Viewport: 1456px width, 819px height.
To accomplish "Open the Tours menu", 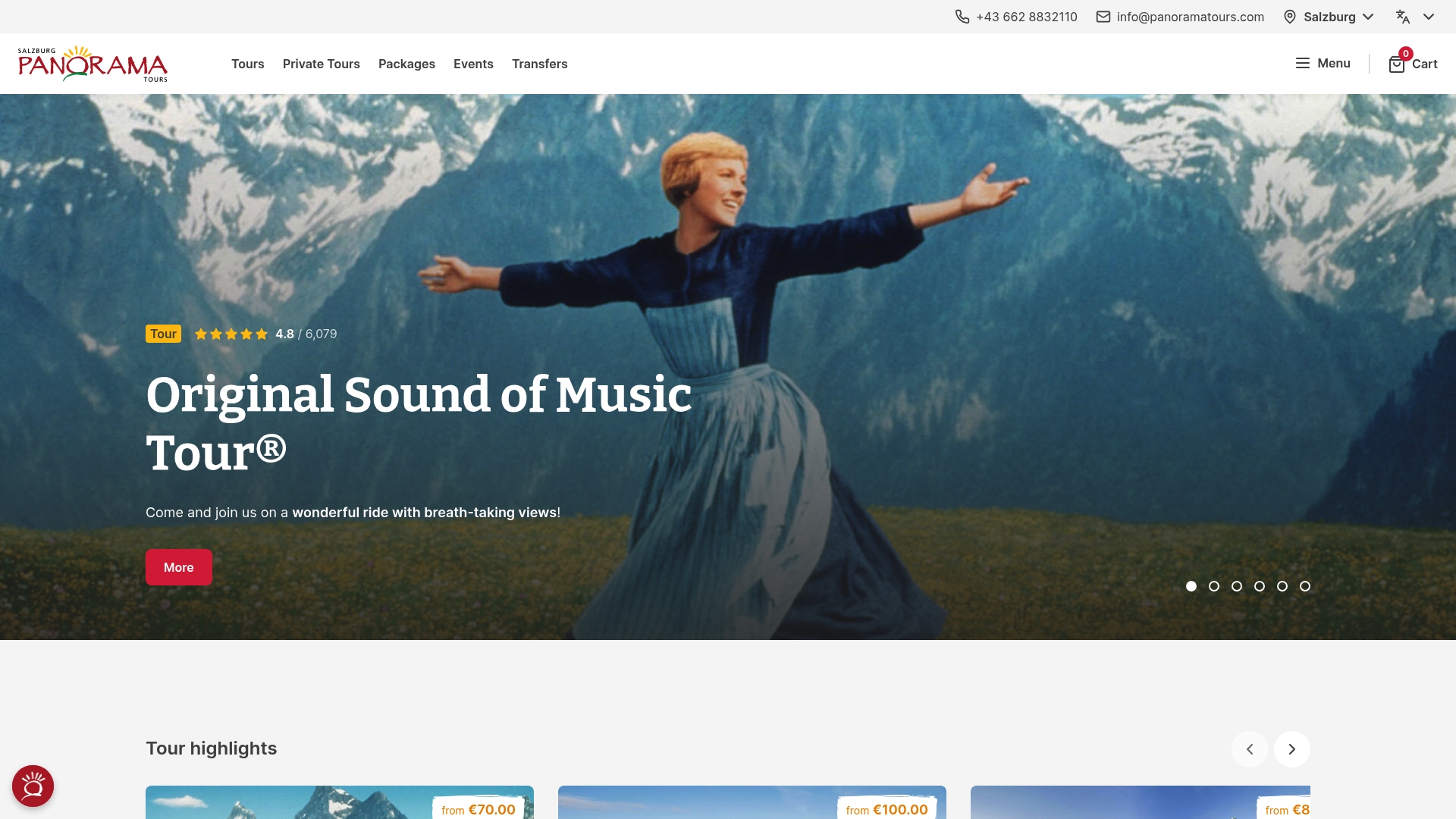I will click(x=248, y=64).
